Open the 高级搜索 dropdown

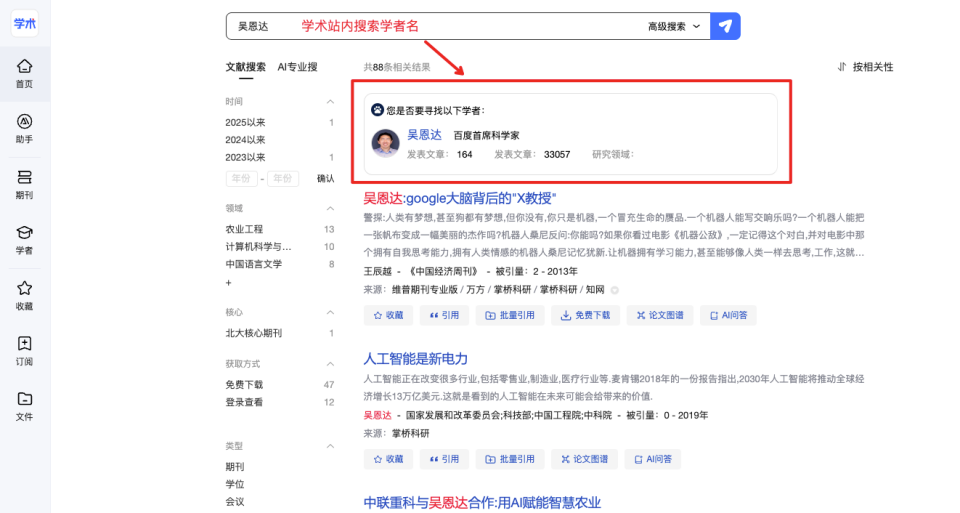(x=674, y=26)
